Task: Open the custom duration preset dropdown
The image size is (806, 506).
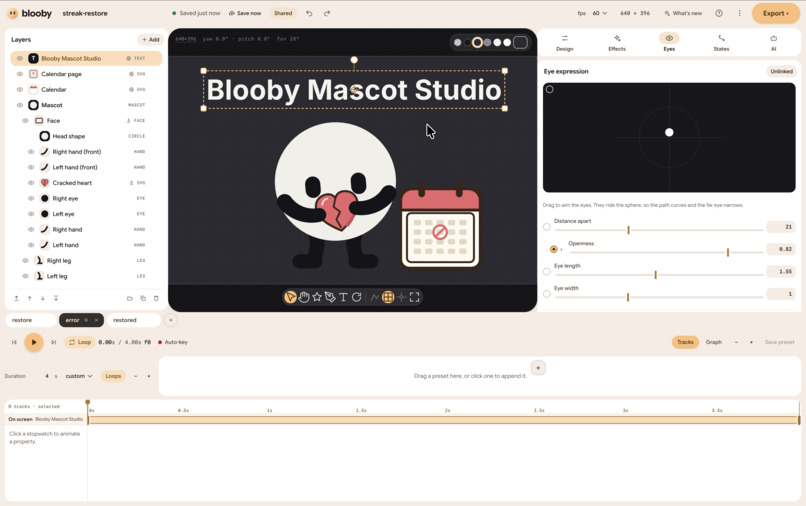Action: click(79, 376)
